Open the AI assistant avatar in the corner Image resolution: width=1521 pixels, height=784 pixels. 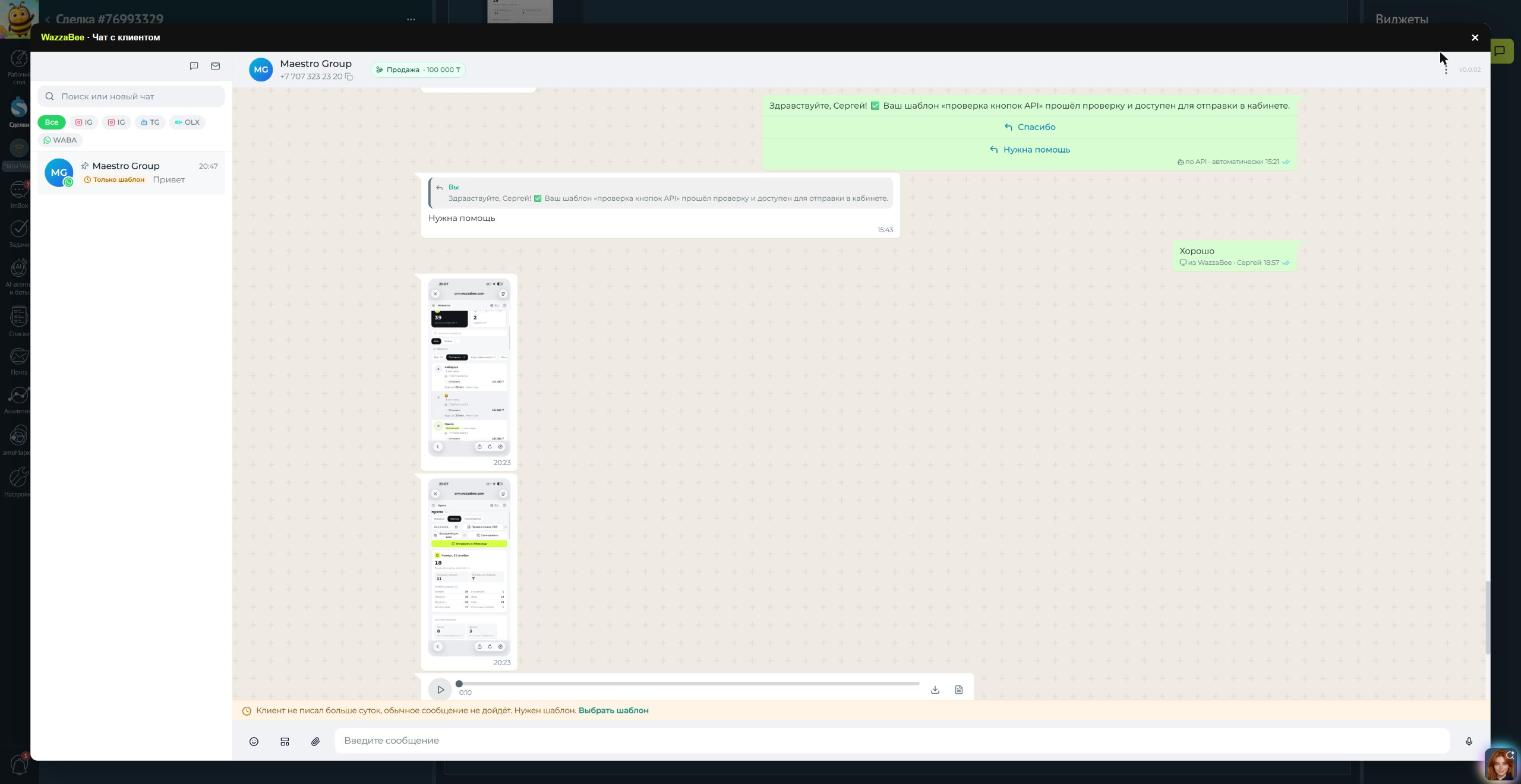1499,764
